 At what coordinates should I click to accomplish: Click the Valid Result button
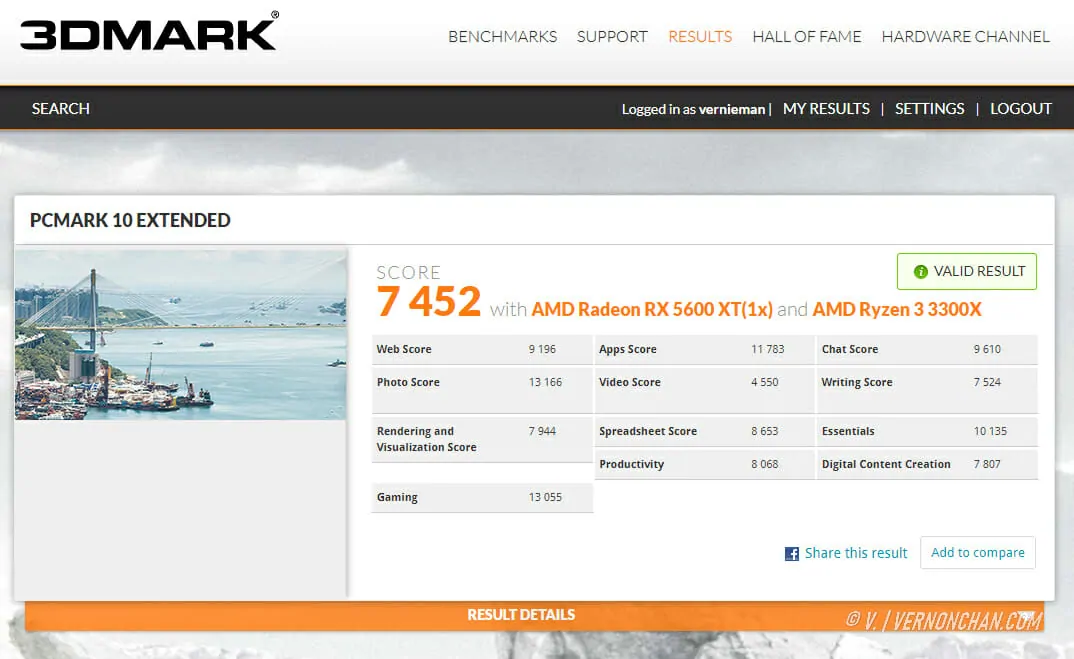[966, 271]
